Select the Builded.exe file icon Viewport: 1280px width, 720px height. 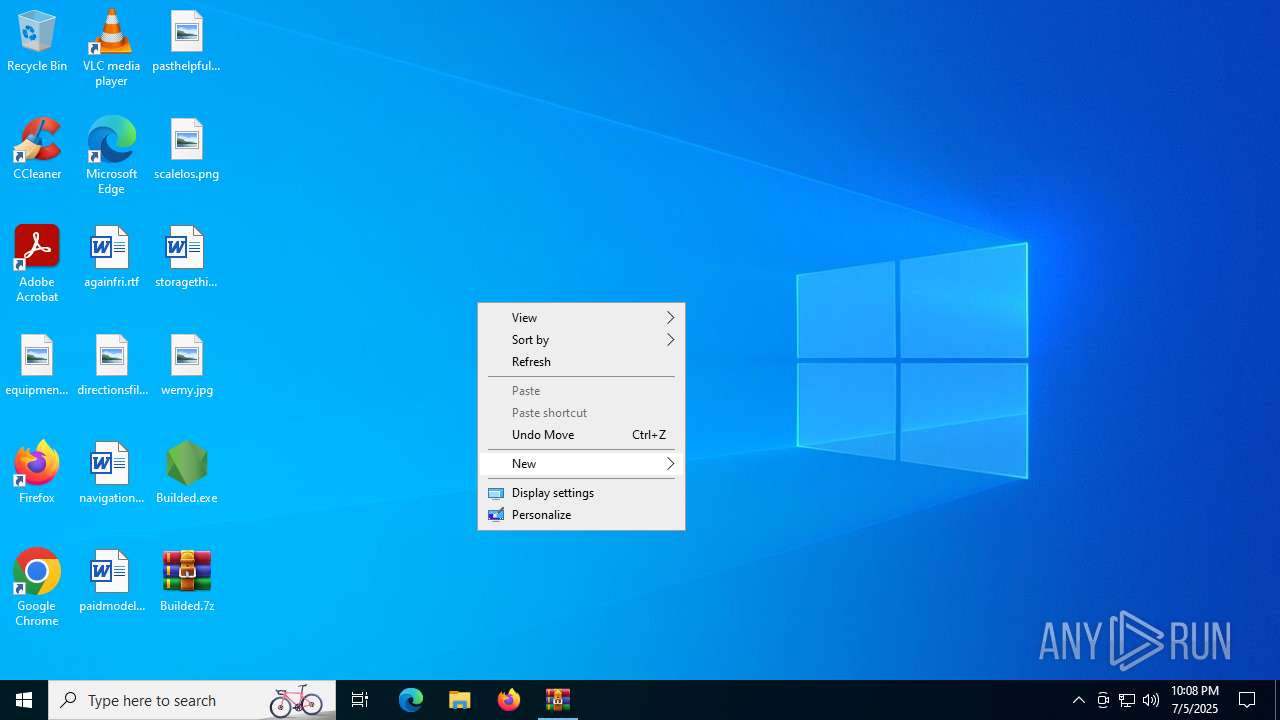(x=186, y=474)
